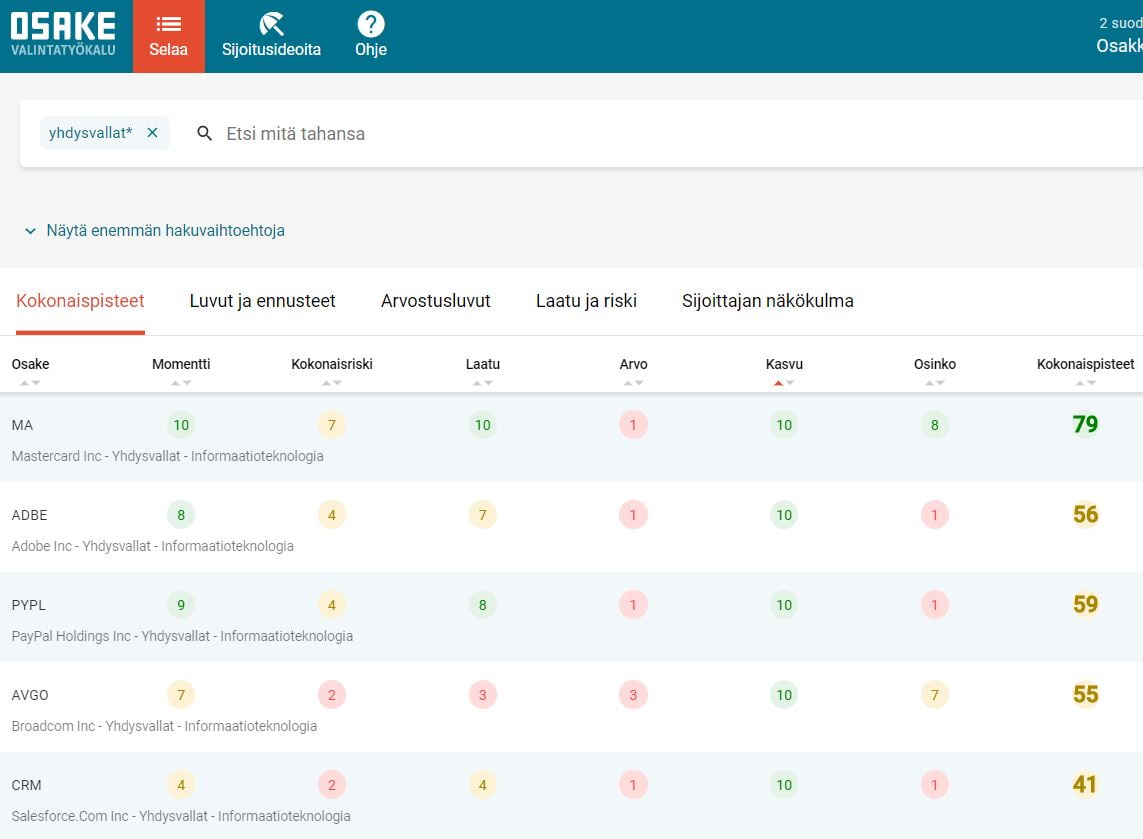Click CRM's Kokonaisriski score badge 2
Screen dimensions: 1143x839
(x=332, y=785)
